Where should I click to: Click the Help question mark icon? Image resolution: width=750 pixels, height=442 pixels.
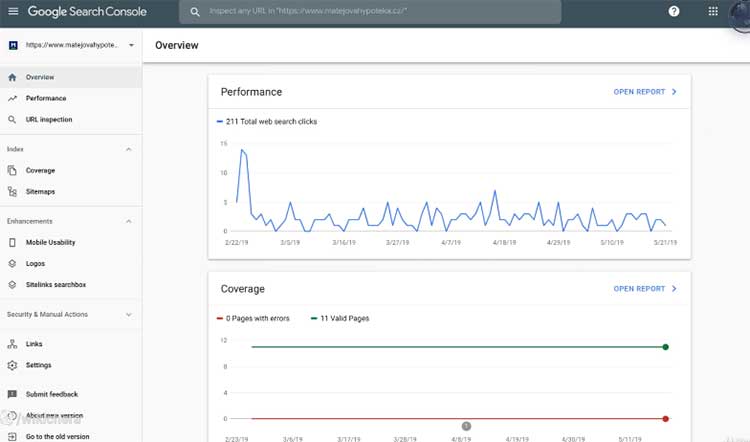(673, 11)
